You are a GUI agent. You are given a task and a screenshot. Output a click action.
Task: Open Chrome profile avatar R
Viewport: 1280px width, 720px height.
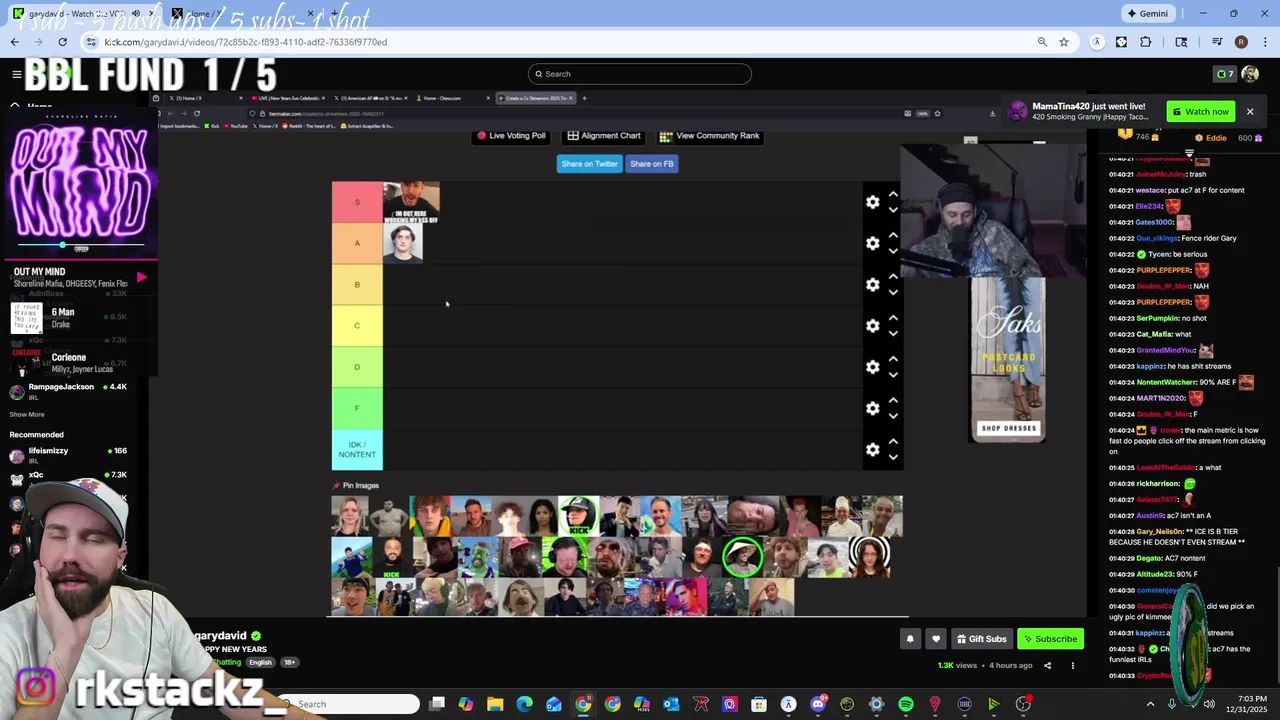click(x=1241, y=42)
